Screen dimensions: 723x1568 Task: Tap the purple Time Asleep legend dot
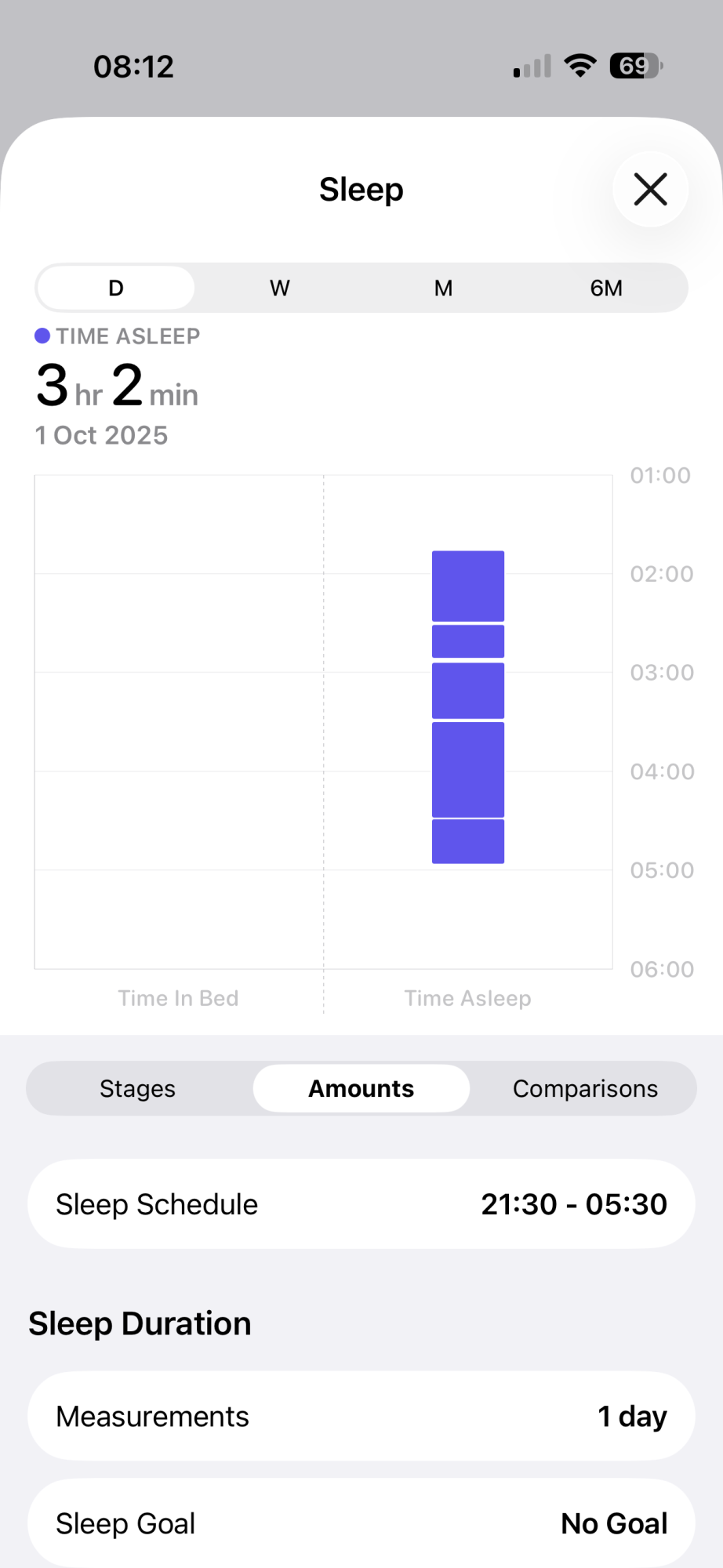(42, 336)
